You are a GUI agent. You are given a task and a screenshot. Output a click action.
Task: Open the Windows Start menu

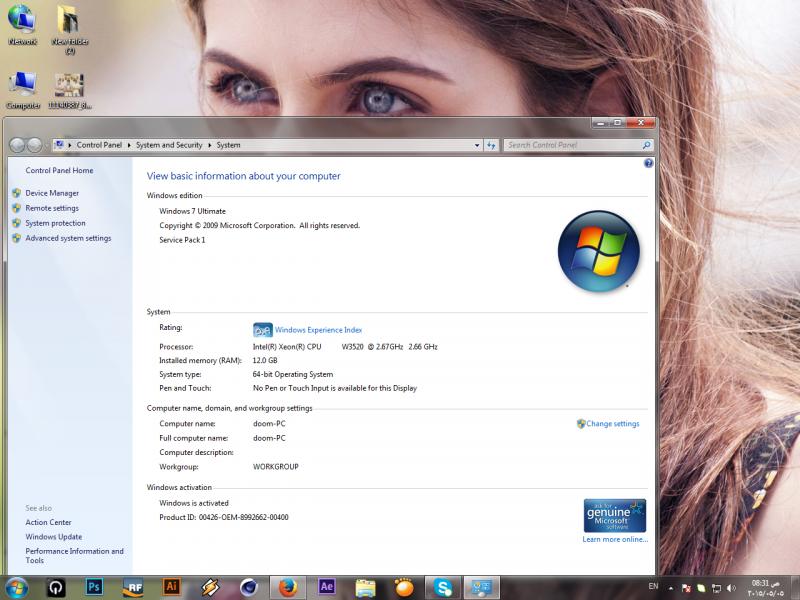16,588
